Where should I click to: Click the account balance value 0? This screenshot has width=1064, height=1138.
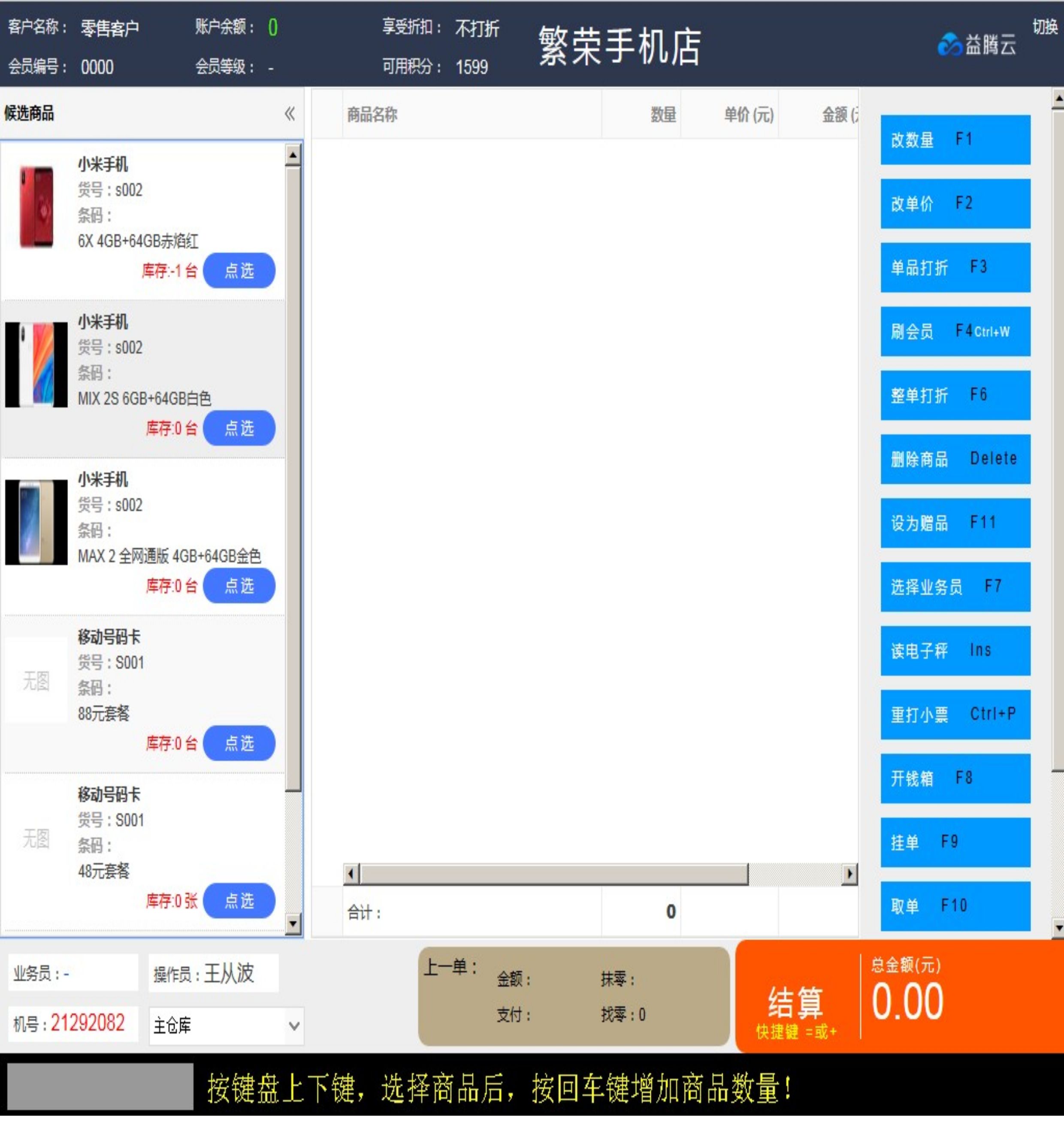[x=273, y=27]
